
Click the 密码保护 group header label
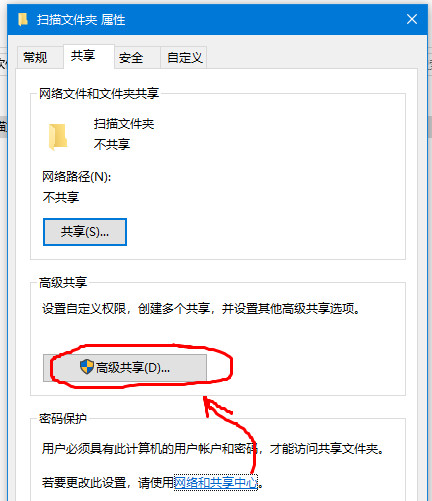63,418
